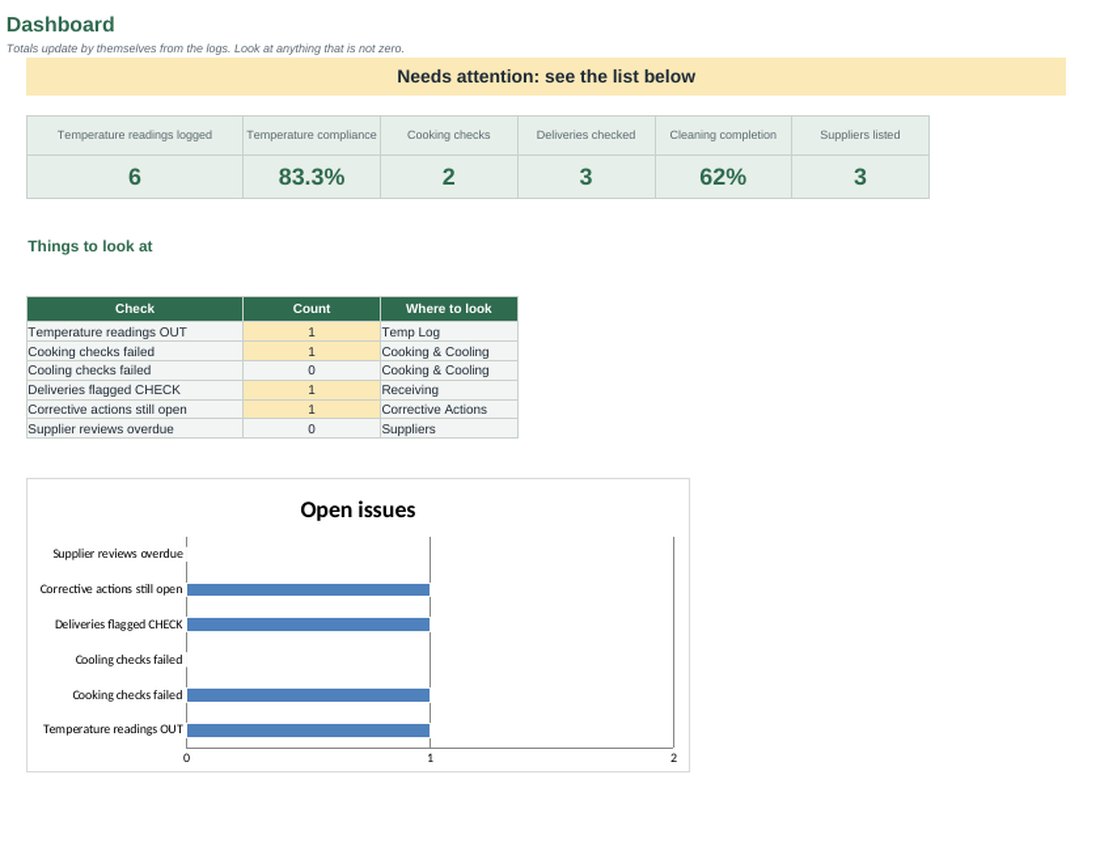Select the 'Cooking checks failed' chart bar

[x=308, y=695]
